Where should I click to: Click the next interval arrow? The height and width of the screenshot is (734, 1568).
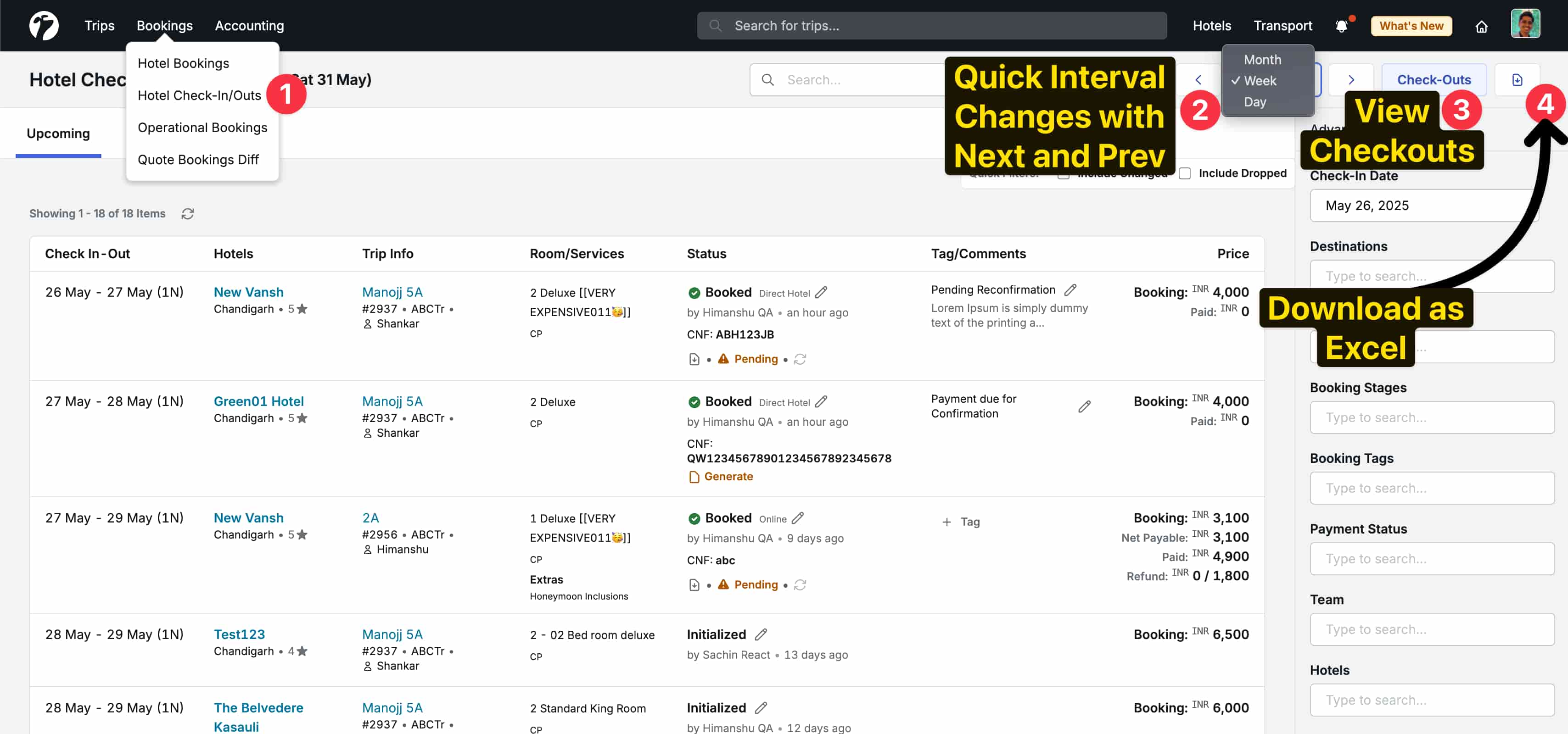(1351, 80)
